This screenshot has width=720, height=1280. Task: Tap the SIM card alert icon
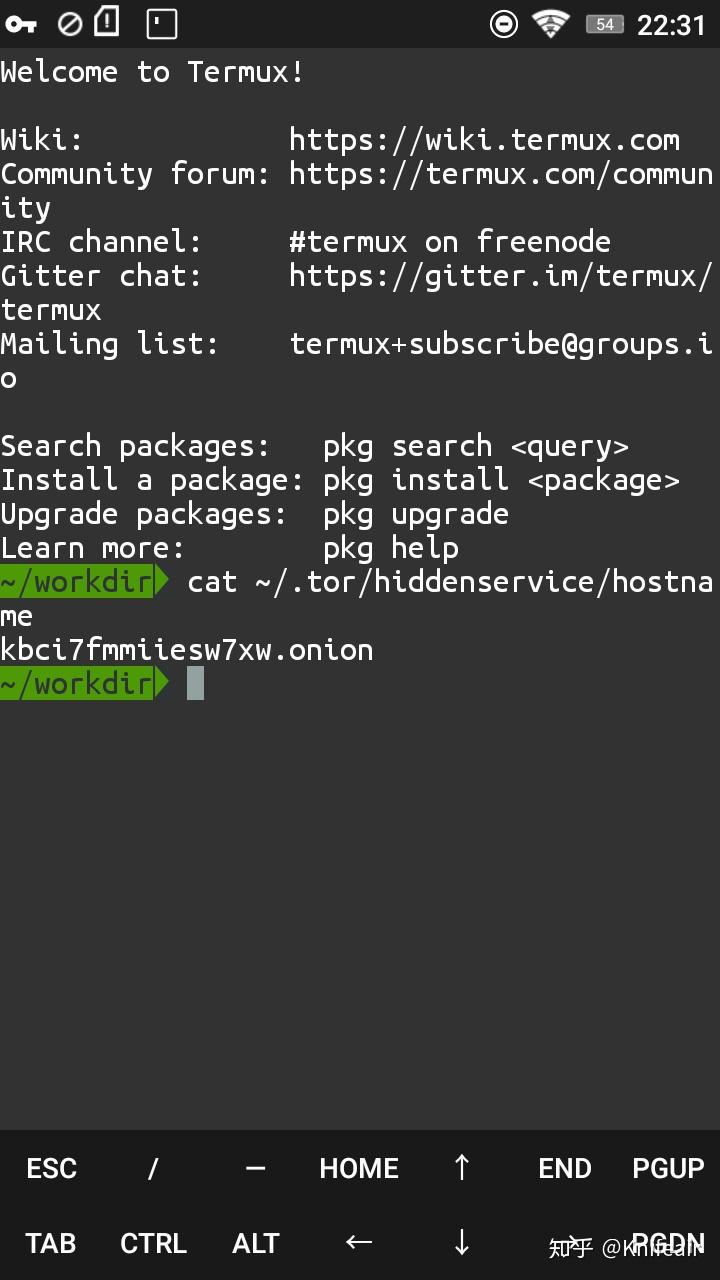(106, 22)
